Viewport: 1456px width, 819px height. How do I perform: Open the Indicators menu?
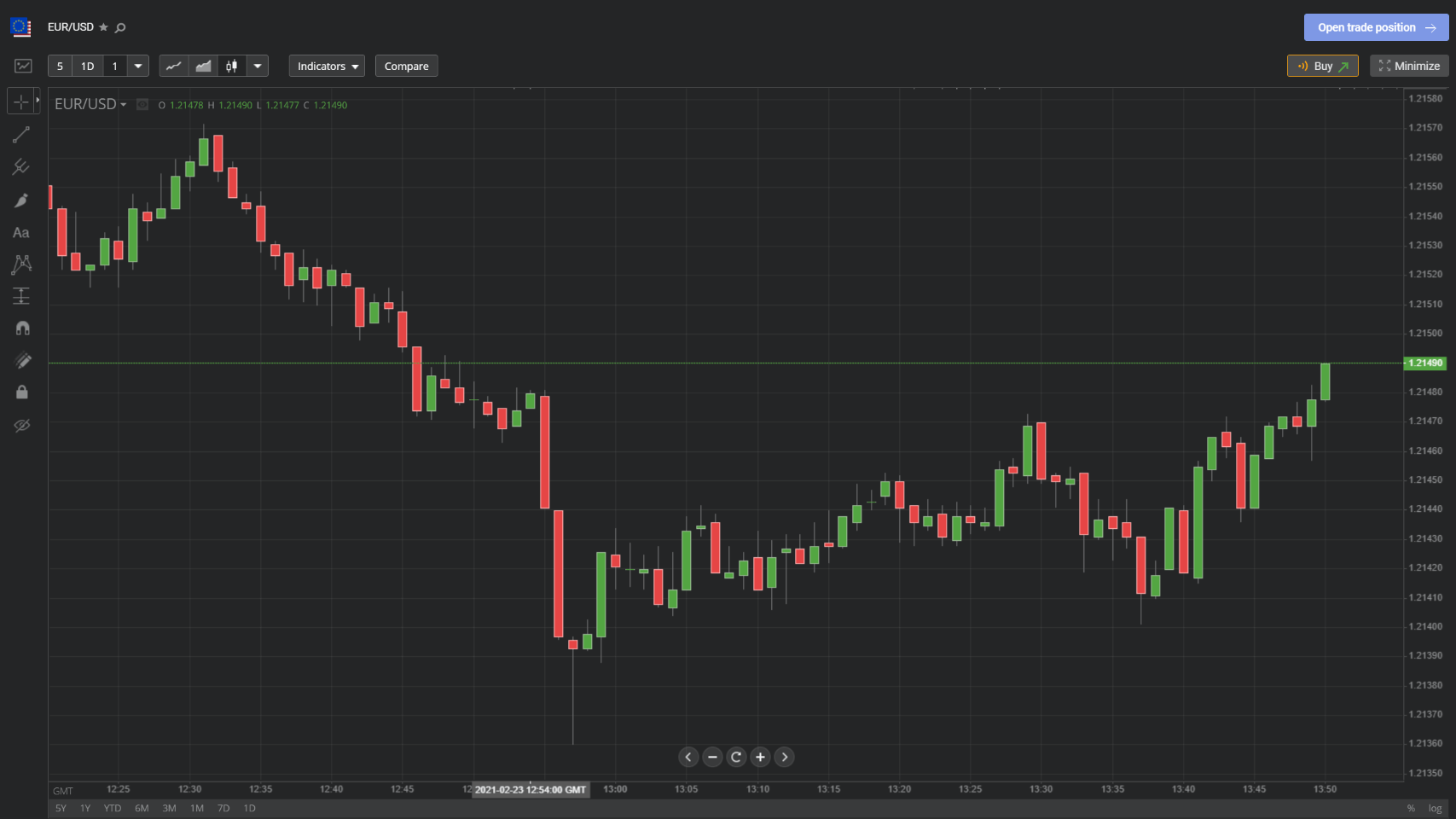327,66
